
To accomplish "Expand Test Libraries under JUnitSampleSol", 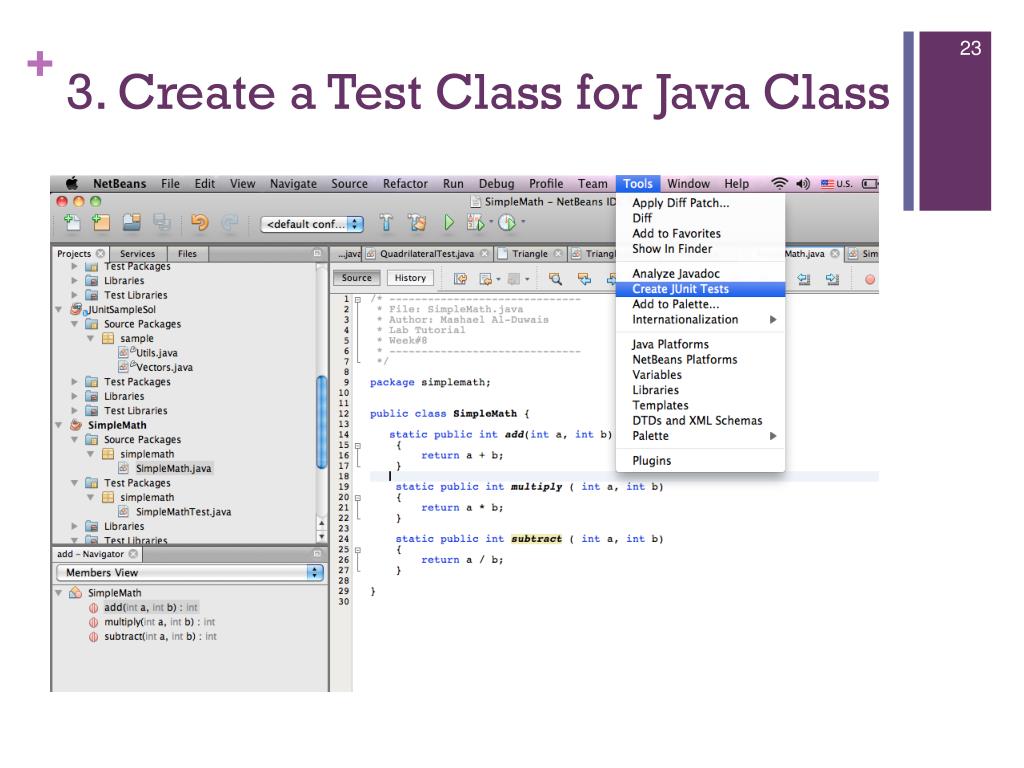I will [x=74, y=411].
